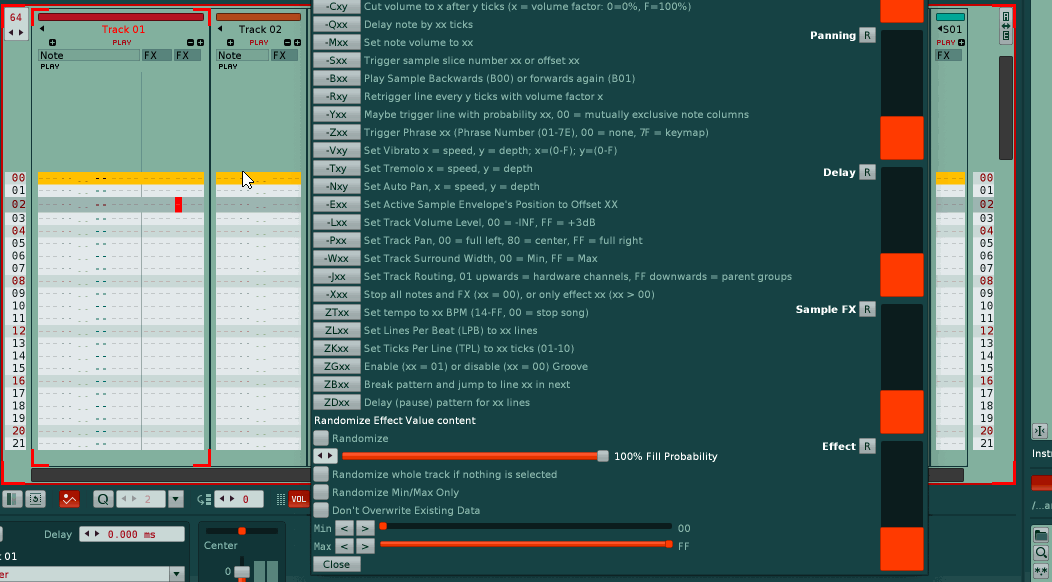Click the Delay 'R' reset button
This screenshot has height=582, width=1052.
pyautogui.click(x=867, y=172)
